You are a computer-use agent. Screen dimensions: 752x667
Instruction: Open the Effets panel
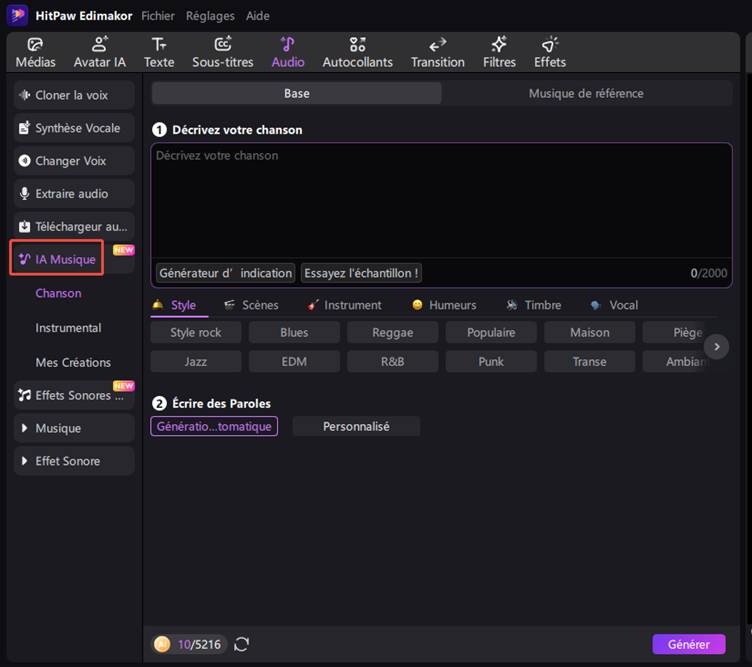tap(550, 53)
